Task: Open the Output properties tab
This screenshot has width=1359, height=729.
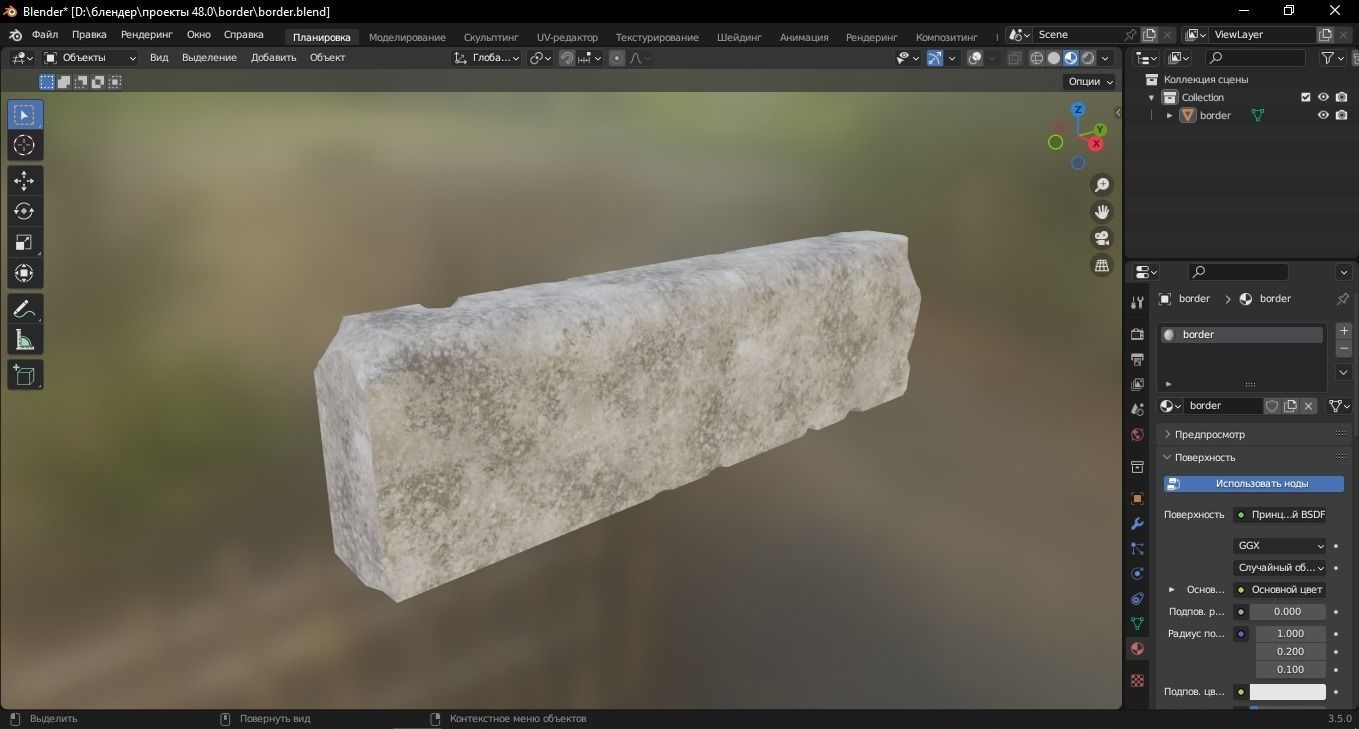Action: point(1137,359)
